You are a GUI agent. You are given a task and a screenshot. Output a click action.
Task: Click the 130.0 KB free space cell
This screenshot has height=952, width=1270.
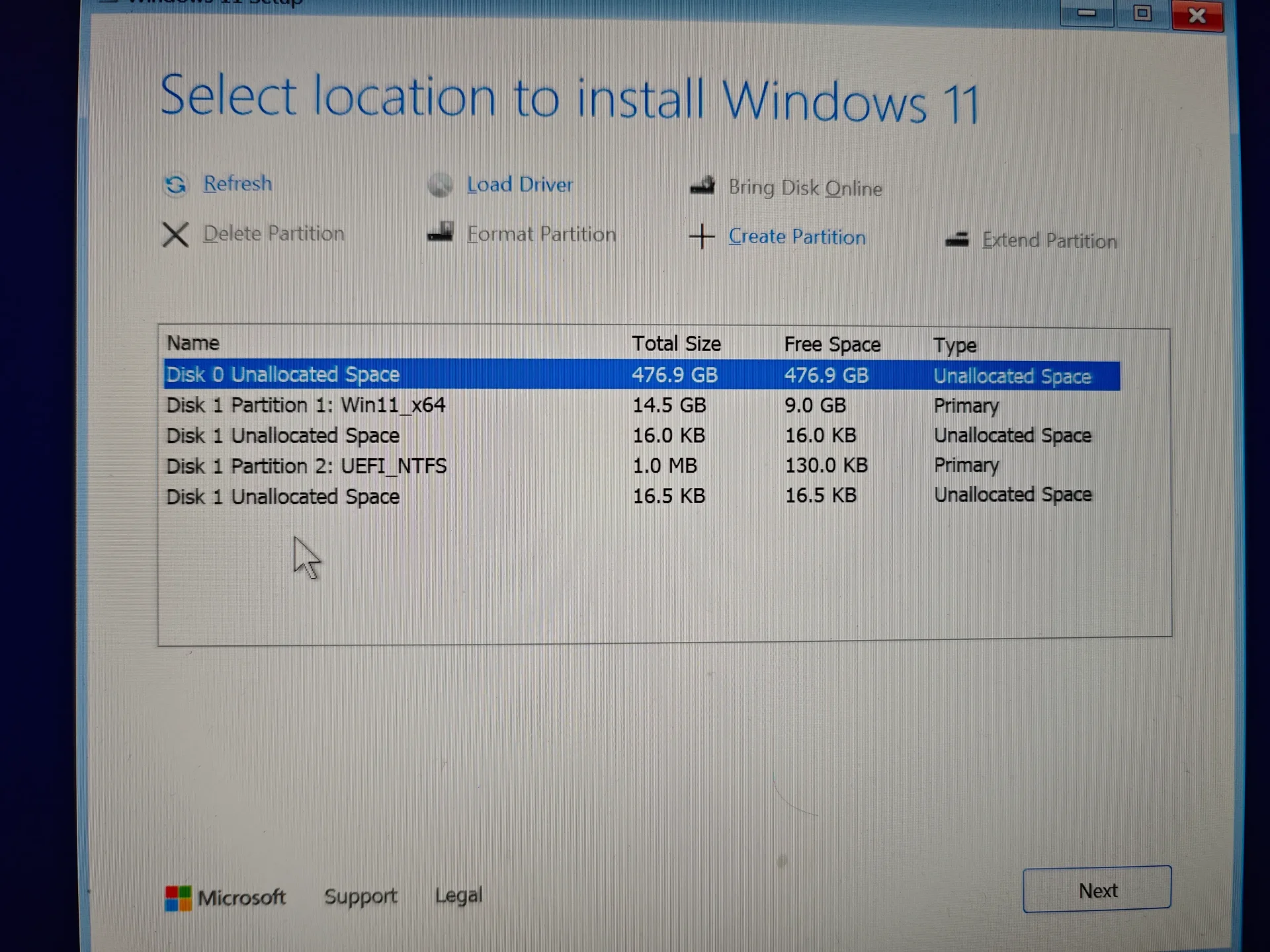pyautogui.click(x=826, y=465)
